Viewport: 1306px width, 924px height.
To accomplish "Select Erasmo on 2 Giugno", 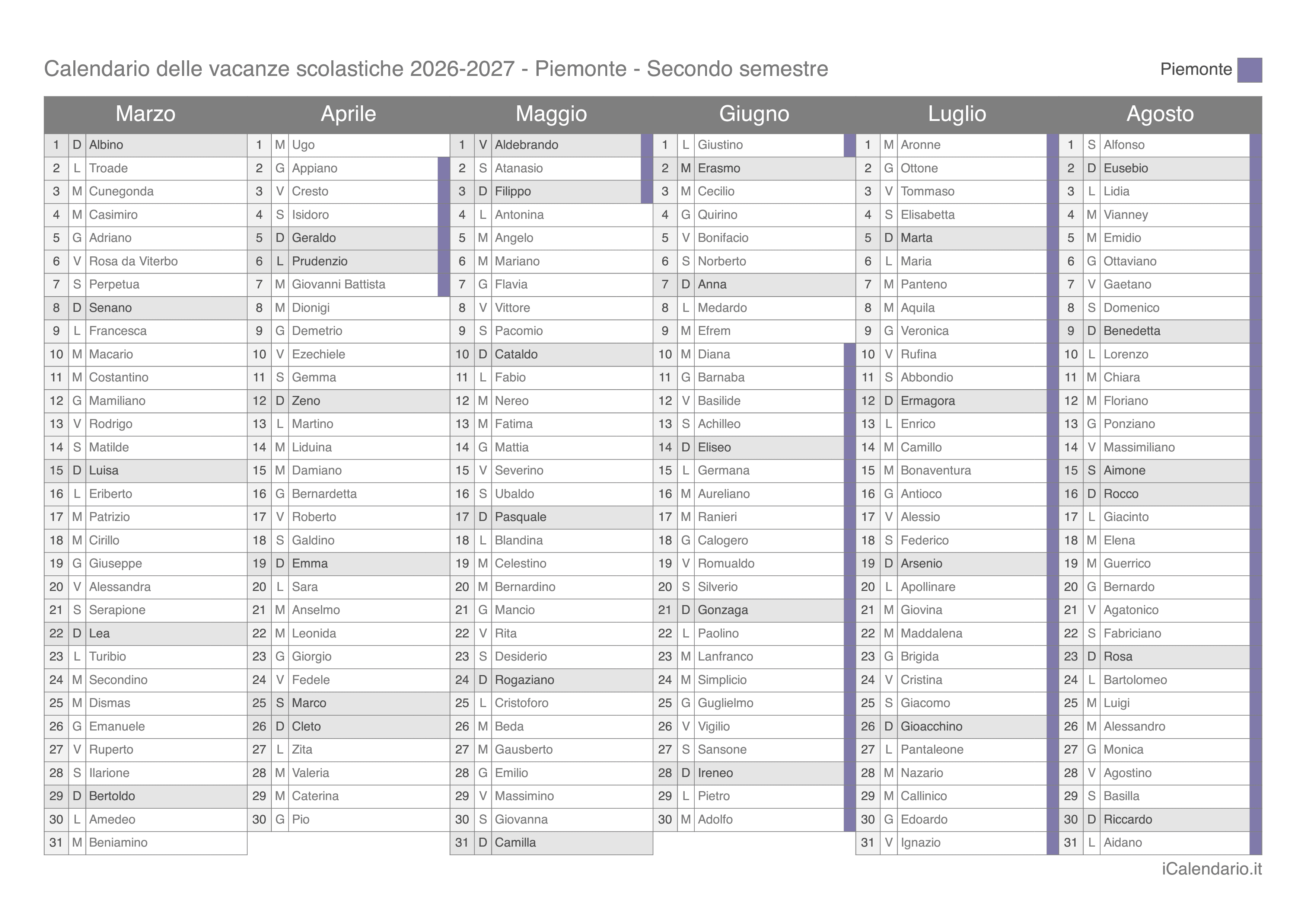I will pyautogui.click(x=719, y=169).
